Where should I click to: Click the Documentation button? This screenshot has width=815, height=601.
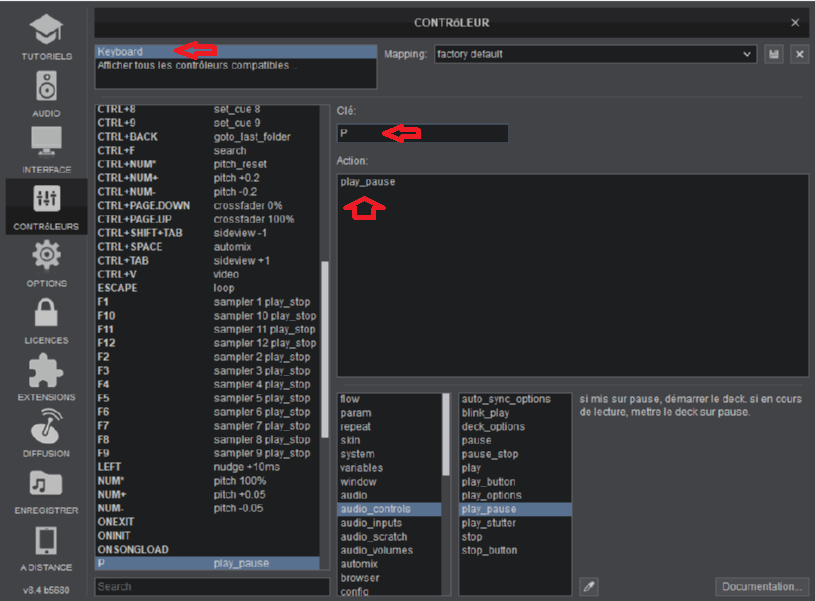[761, 586]
